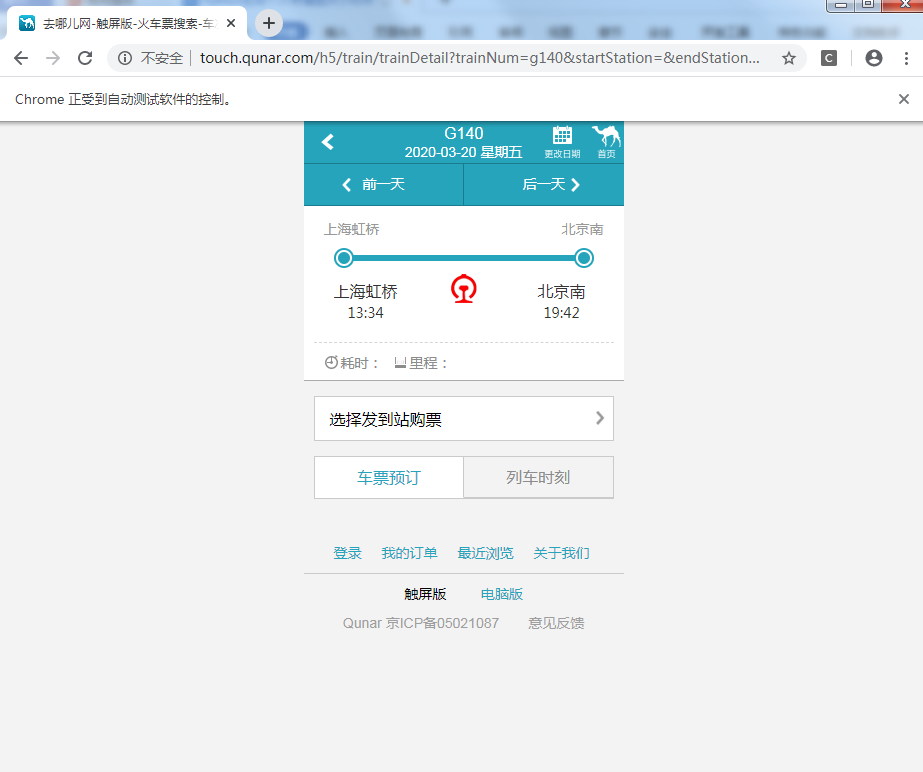Go back with the white arrow in G140 header
Screen dimensions: 923x772
click(328, 142)
